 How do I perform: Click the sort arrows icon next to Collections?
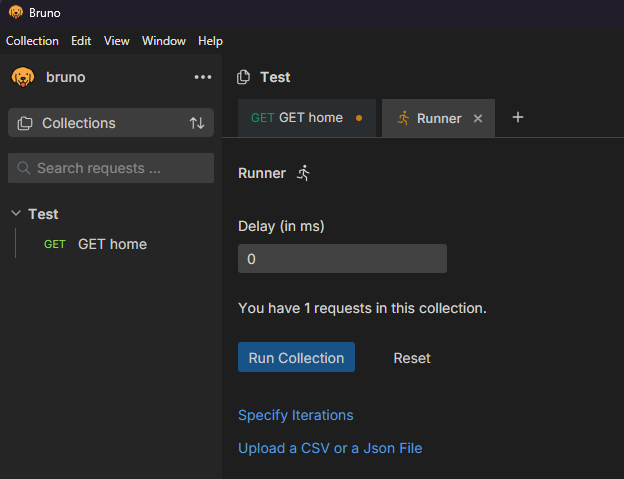197,123
